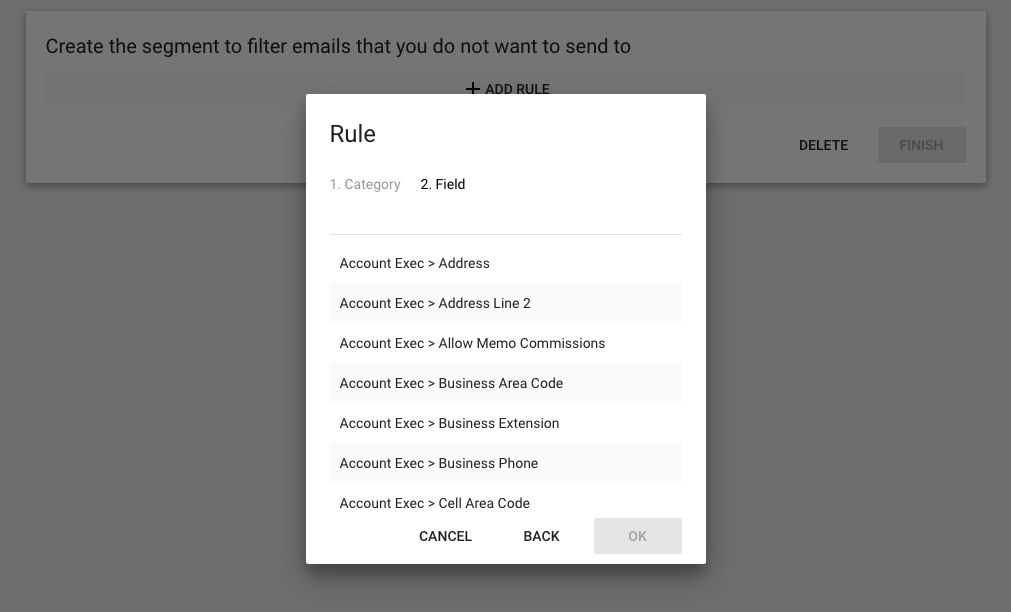Go to step 1. Category
Viewport: 1011px width, 612px height.
click(365, 184)
